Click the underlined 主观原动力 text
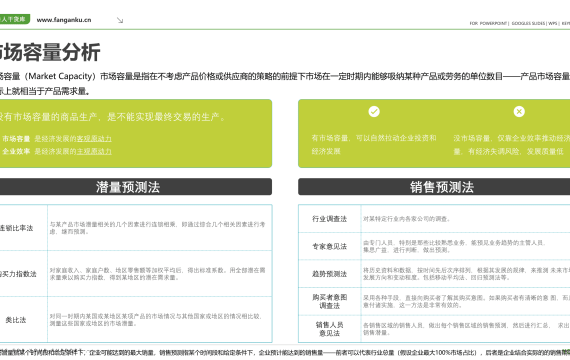The height and width of the screenshot is (360, 570). click(94, 151)
